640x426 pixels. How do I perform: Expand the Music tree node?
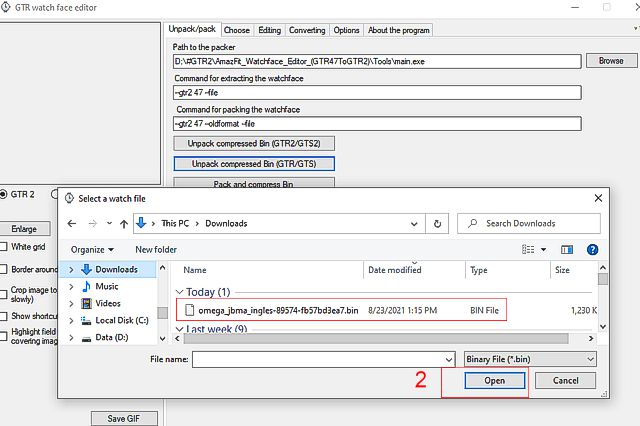[71, 286]
